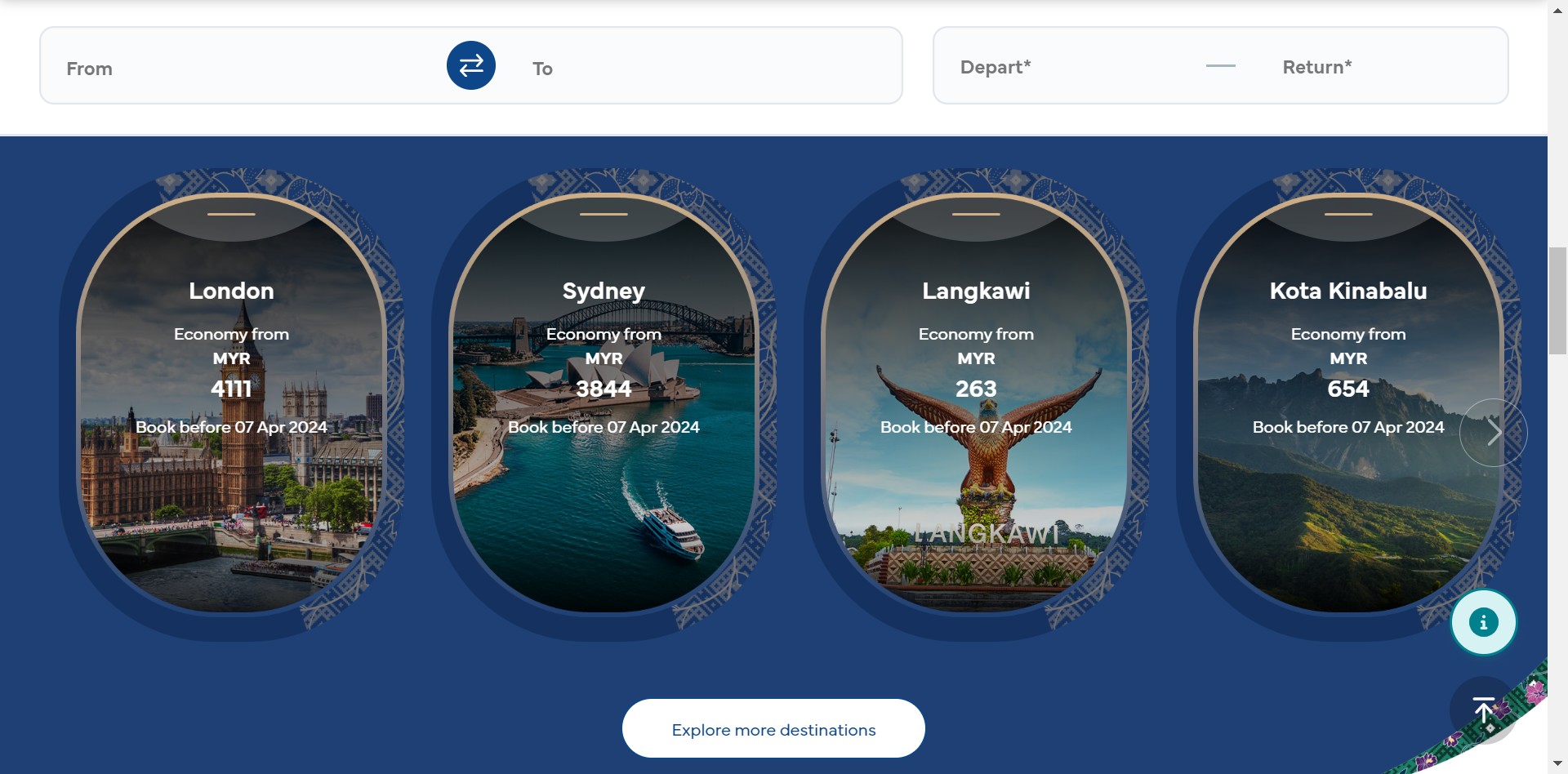Screen dimensions: 1568x774
Task: Open the Langkawi fare card
Action: click(x=976, y=403)
